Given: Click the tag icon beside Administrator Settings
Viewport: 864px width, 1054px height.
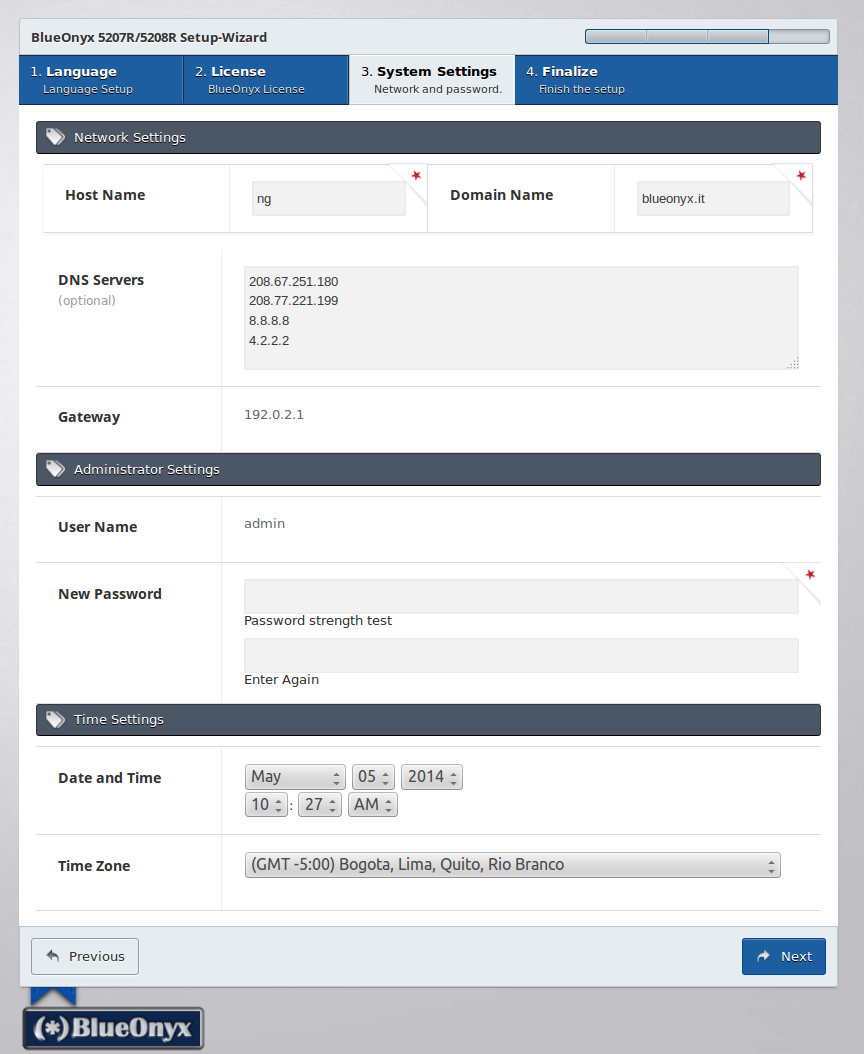Looking at the screenshot, I should pos(55,469).
